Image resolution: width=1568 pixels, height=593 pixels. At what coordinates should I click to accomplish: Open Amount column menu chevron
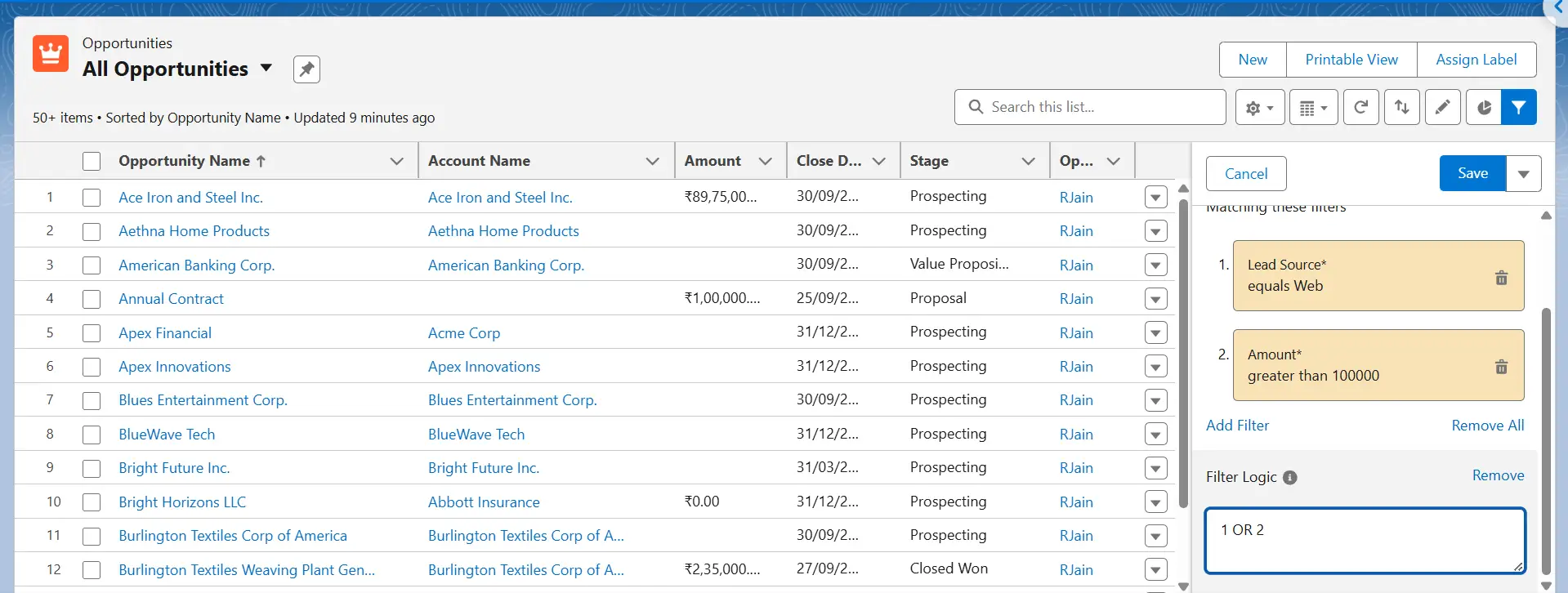[x=766, y=162]
